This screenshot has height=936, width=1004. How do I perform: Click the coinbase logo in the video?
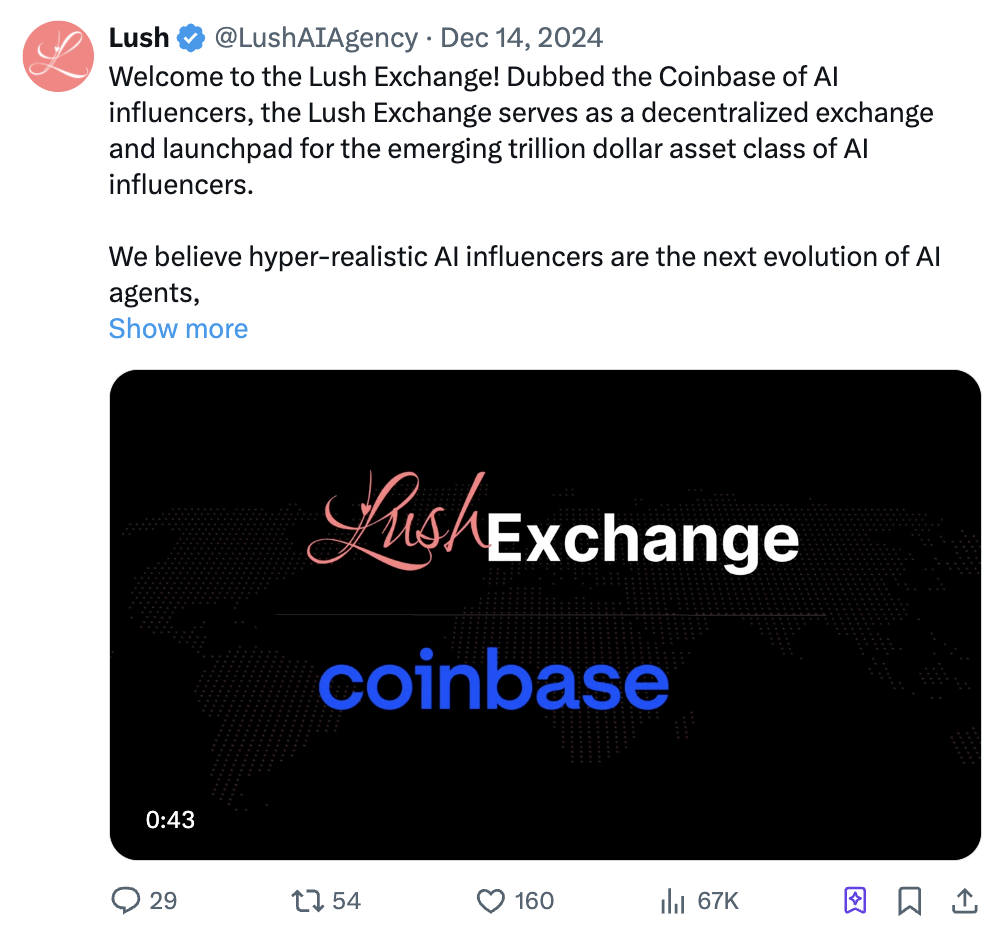[493, 683]
